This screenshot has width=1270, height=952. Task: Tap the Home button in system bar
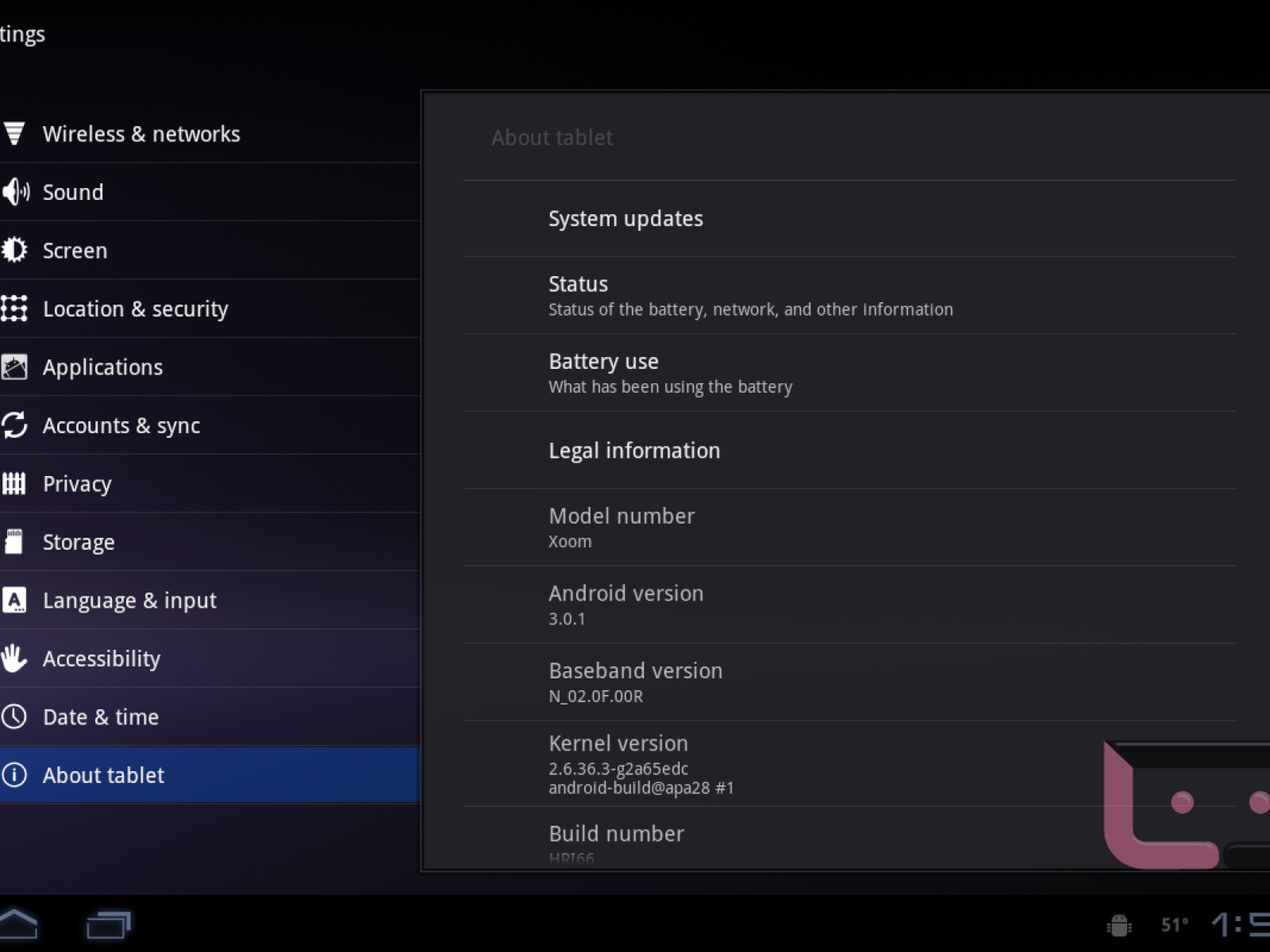pyautogui.click(x=17, y=924)
